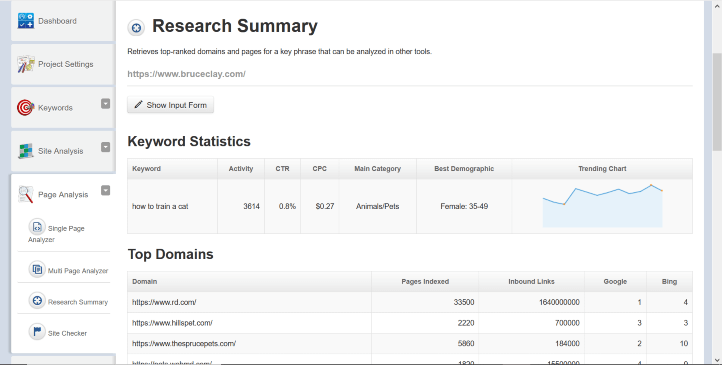Click the vertical scrollbar thumb
The image size is (722, 365).
[x=717, y=101]
